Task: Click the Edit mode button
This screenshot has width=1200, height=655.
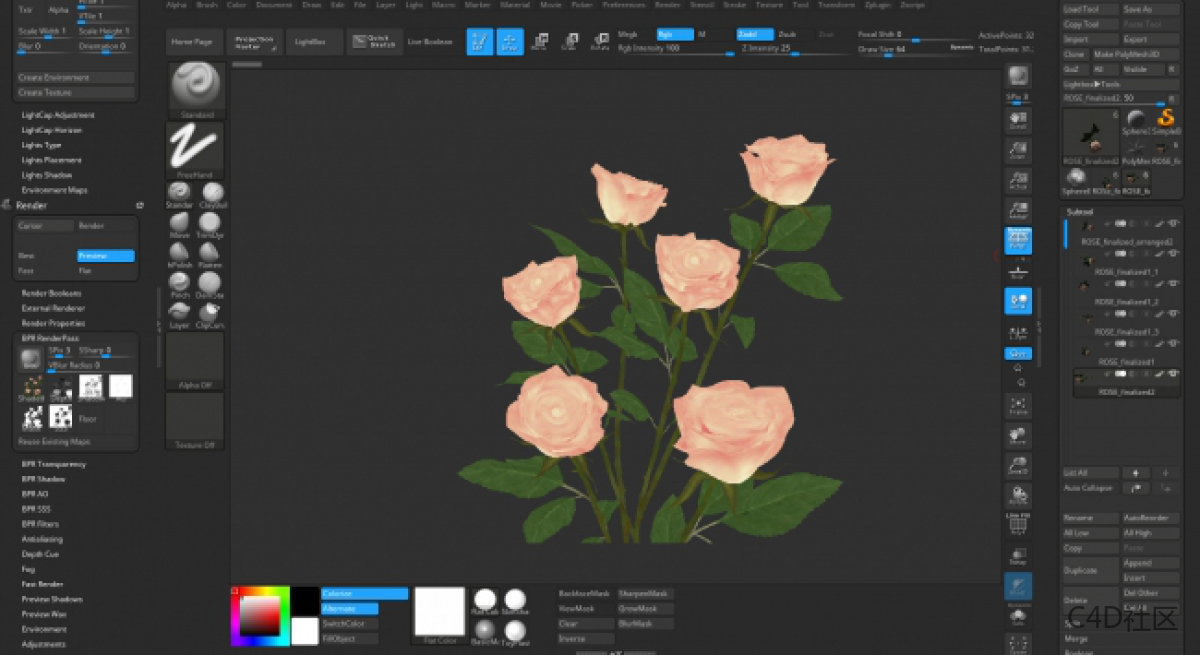Action: [x=480, y=42]
